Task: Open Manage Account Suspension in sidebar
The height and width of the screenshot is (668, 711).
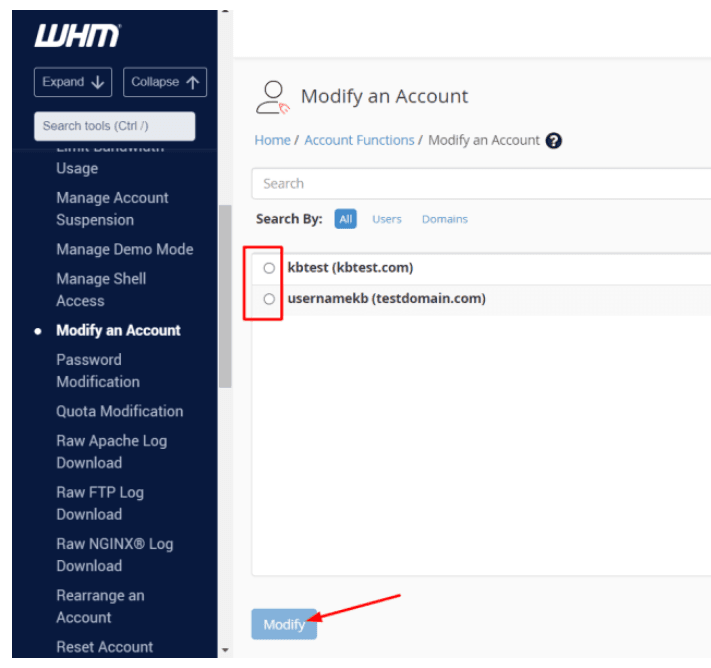Action: [112, 209]
